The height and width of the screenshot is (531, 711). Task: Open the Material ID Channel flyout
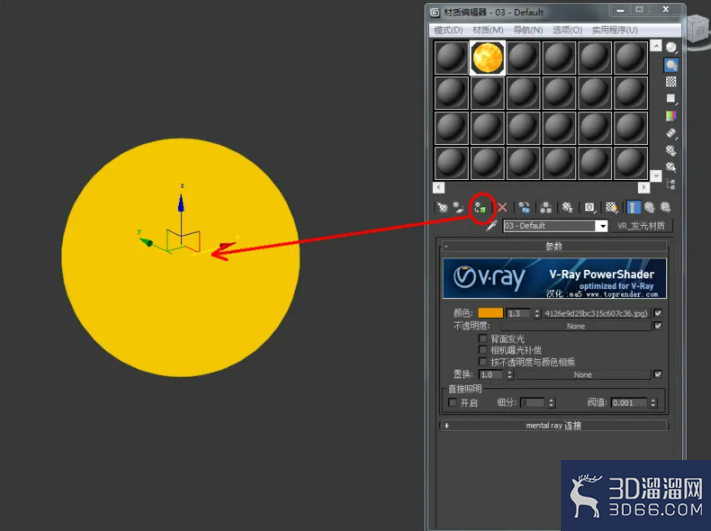[x=589, y=208]
